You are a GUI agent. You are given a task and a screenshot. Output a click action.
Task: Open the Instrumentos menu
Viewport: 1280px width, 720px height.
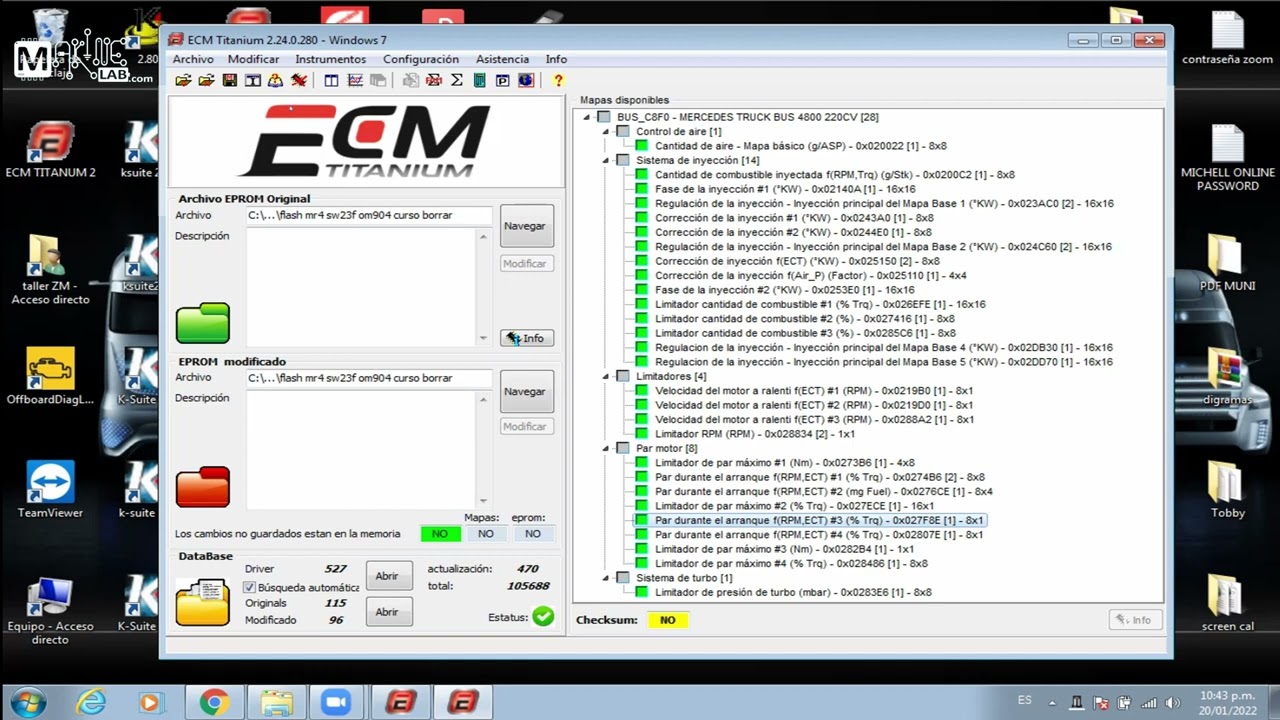(330, 59)
